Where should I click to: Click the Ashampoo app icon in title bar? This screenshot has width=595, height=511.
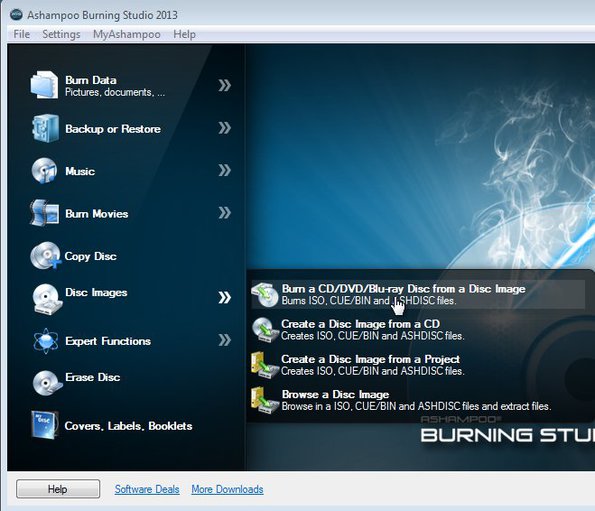point(16,15)
